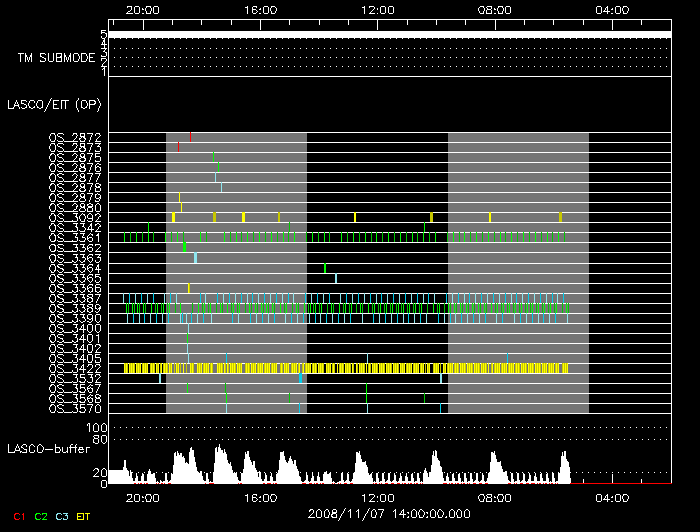The width and height of the screenshot is (700, 532).
Task: Select the yellow EIT legend entry
Action: point(85,515)
